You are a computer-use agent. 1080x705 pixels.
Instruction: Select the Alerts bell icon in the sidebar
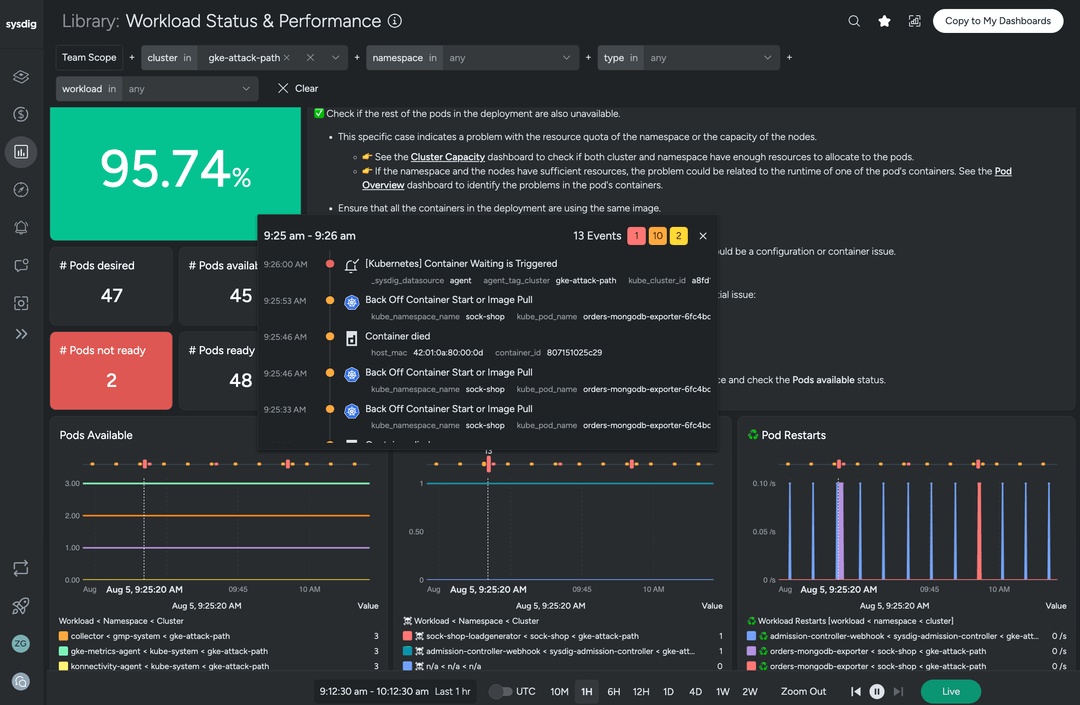pyautogui.click(x=21, y=227)
